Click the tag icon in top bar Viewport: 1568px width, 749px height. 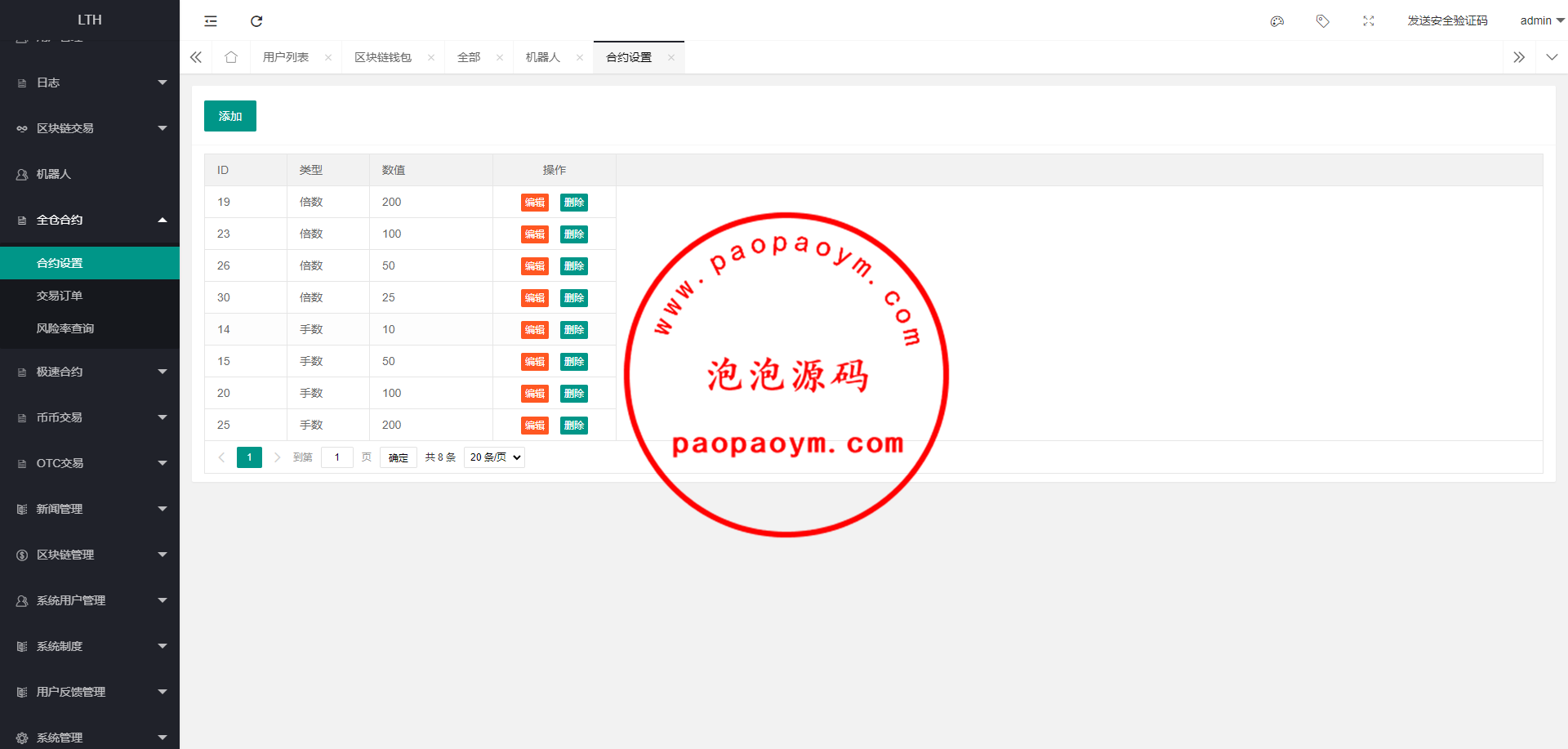pyautogui.click(x=1323, y=21)
